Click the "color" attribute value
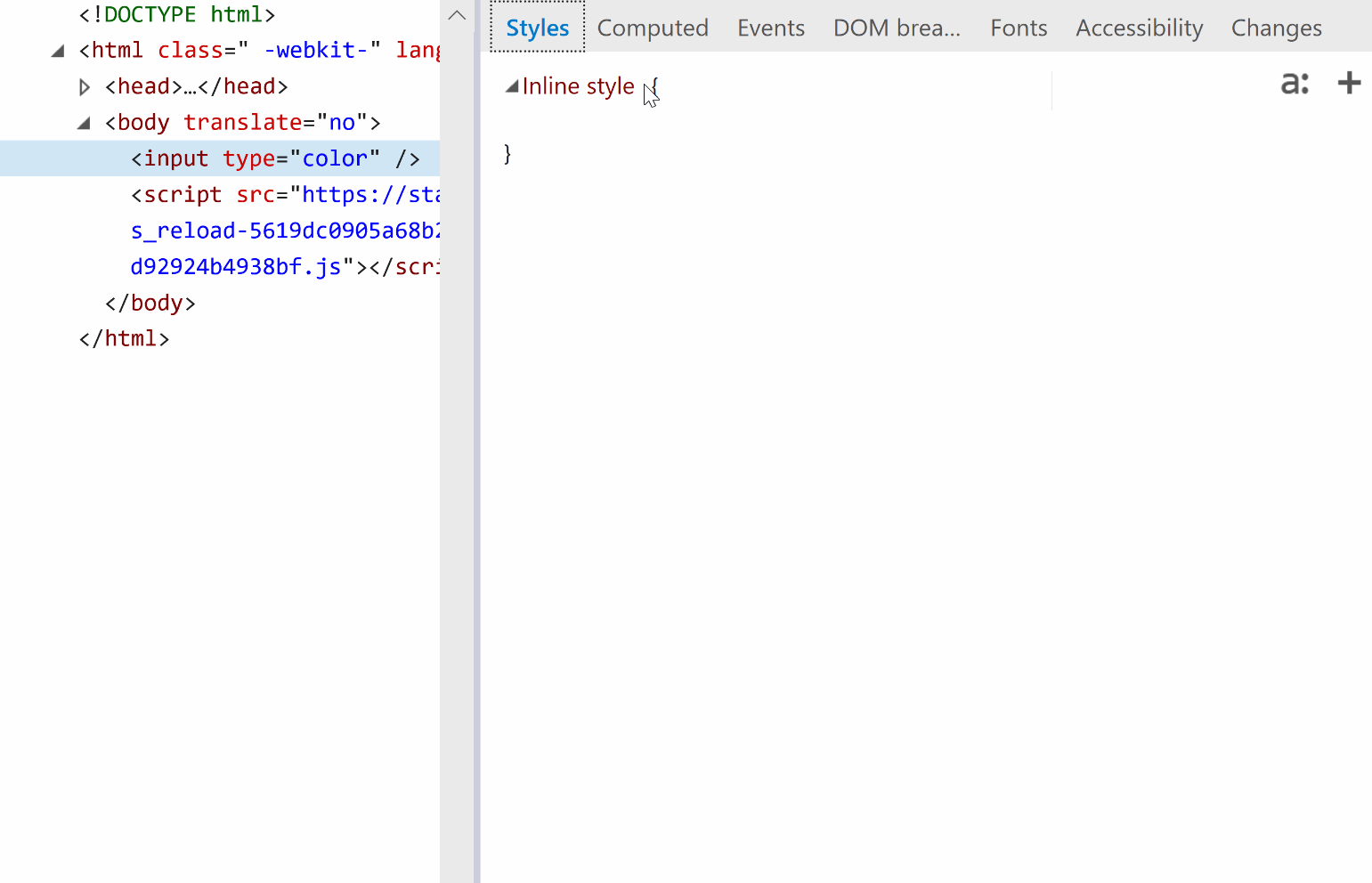This screenshot has width=1372, height=883. [335, 158]
